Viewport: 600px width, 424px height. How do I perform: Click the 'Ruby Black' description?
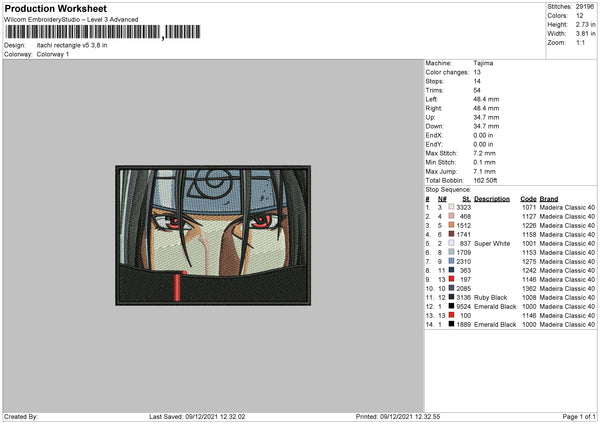[x=491, y=297]
